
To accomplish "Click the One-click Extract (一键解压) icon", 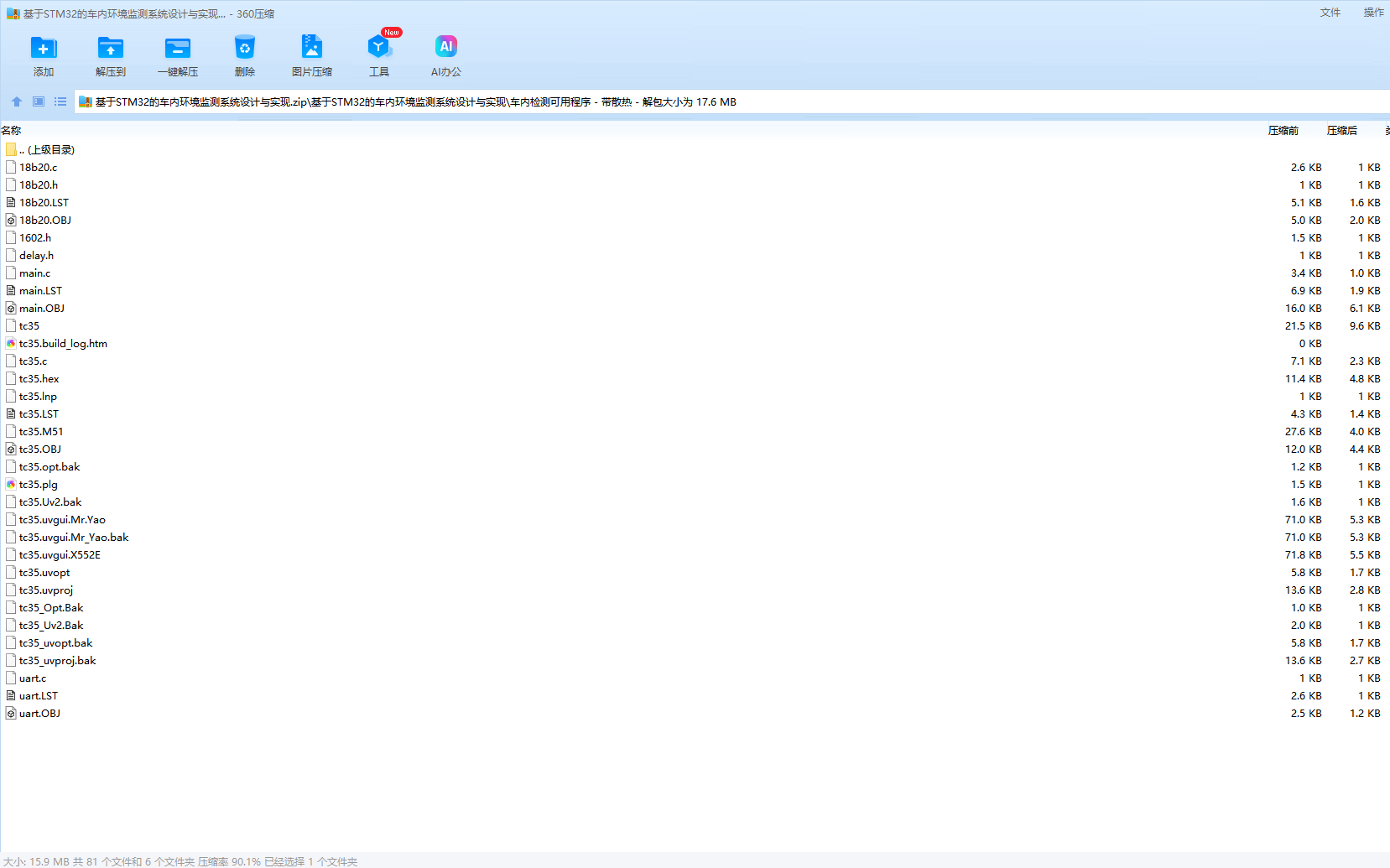I will pos(177,49).
